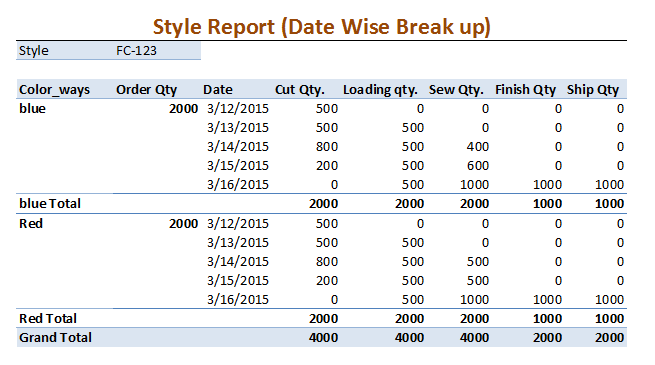The image size is (655, 365).
Task: Select blue Total Finish Qty 1000
Action: (x=547, y=203)
